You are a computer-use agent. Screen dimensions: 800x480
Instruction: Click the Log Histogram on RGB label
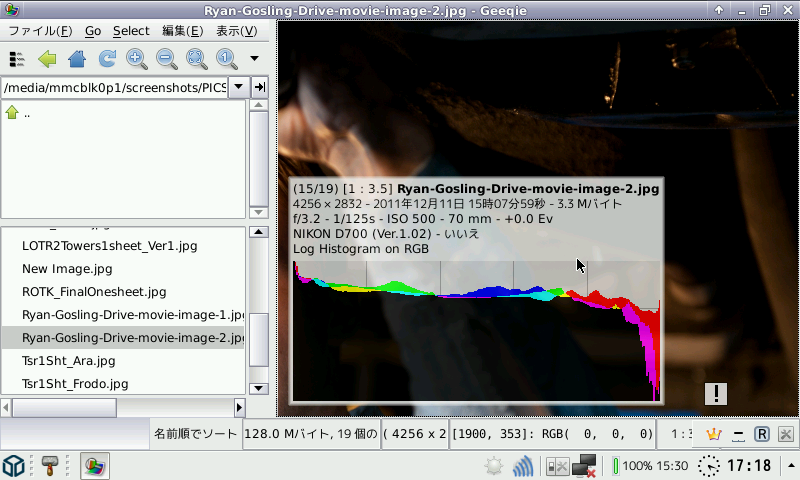[x=361, y=249]
